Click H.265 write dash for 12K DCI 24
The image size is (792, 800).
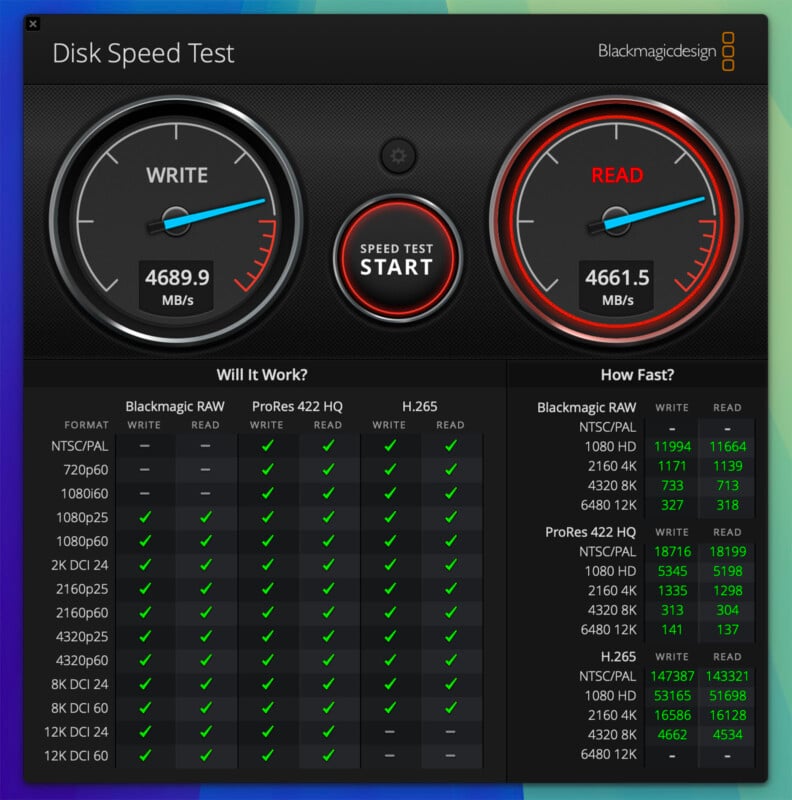(389, 732)
